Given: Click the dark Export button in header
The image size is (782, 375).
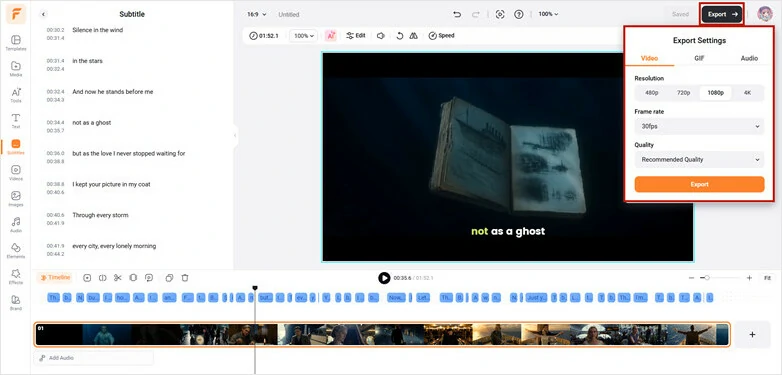Looking at the screenshot, I should point(722,14).
